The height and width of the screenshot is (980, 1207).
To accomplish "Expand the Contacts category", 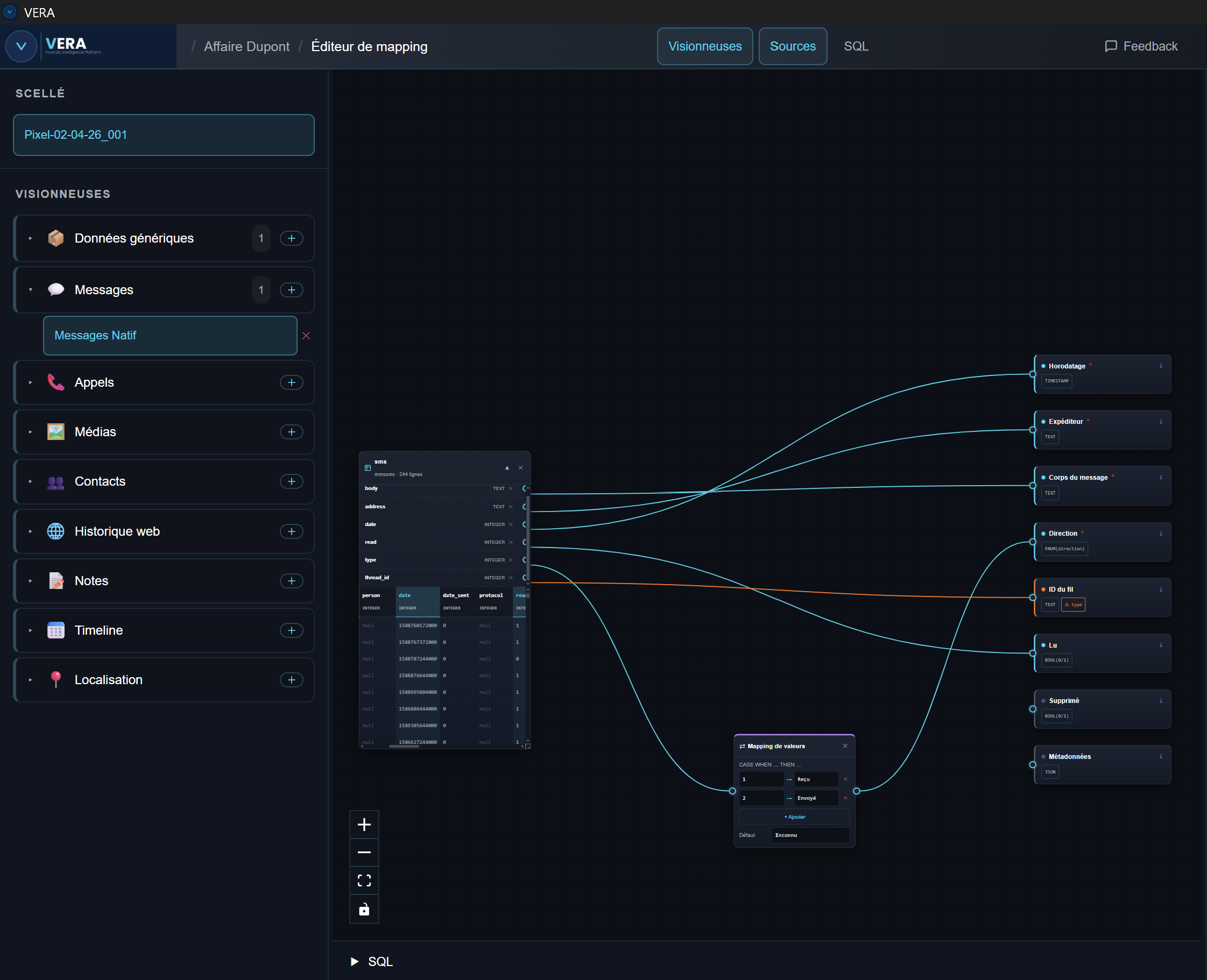I will coord(31,481).
